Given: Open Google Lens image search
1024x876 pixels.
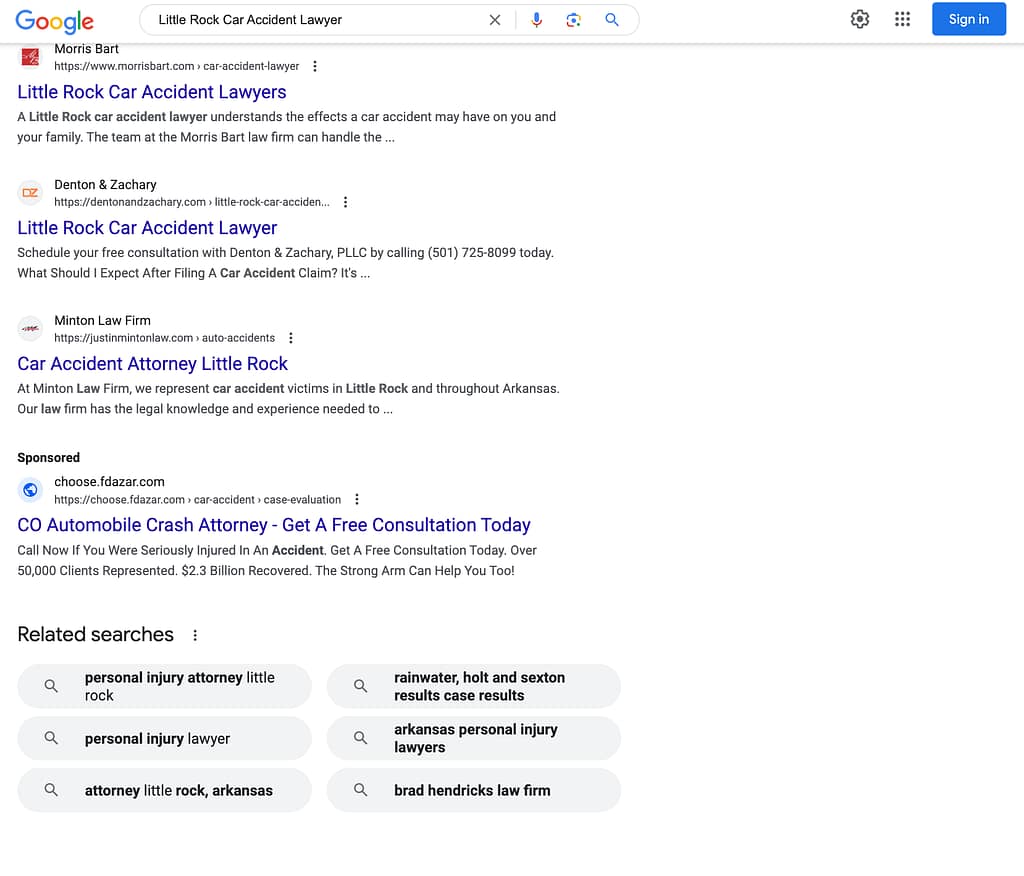Looking at the screenshot, I should point(573,20).
